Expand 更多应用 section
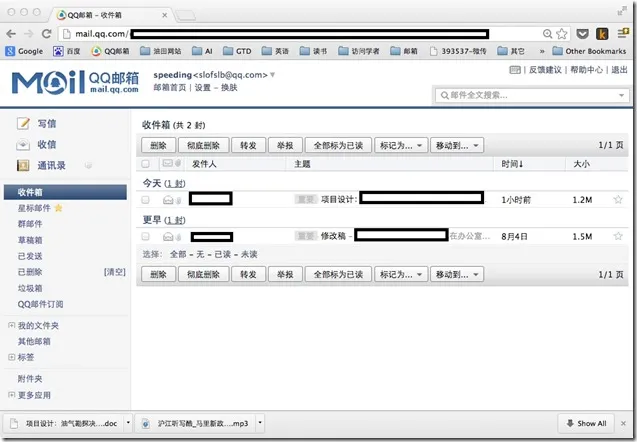Image resolution: width=637 pixels, height=442 pixels. (11, 395)
